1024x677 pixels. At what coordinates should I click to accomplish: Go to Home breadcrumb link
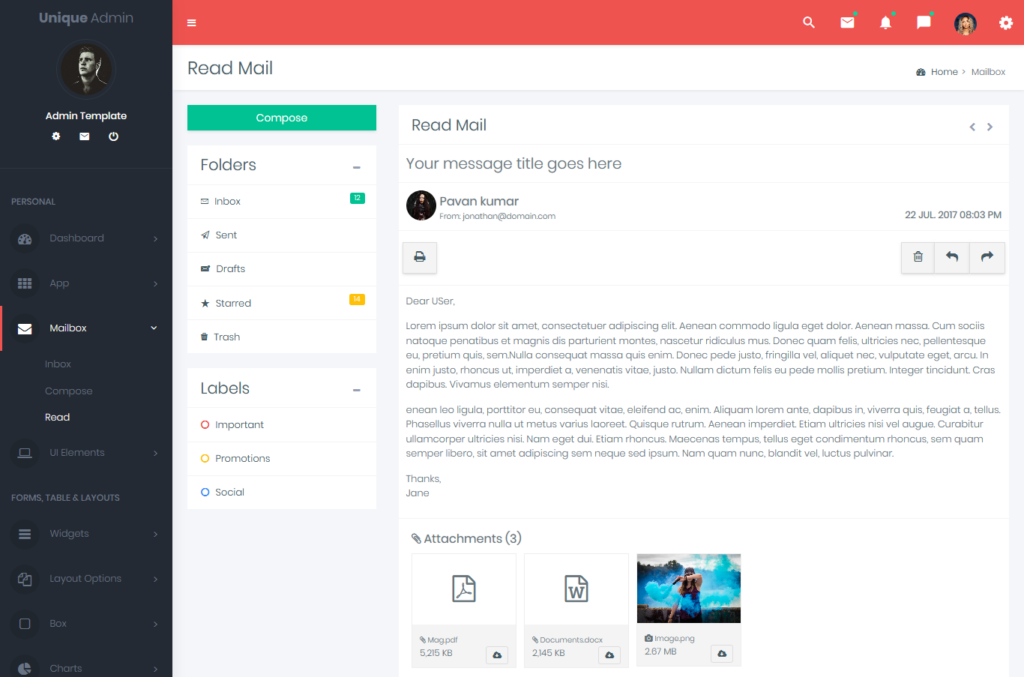[x=944, y=72]
